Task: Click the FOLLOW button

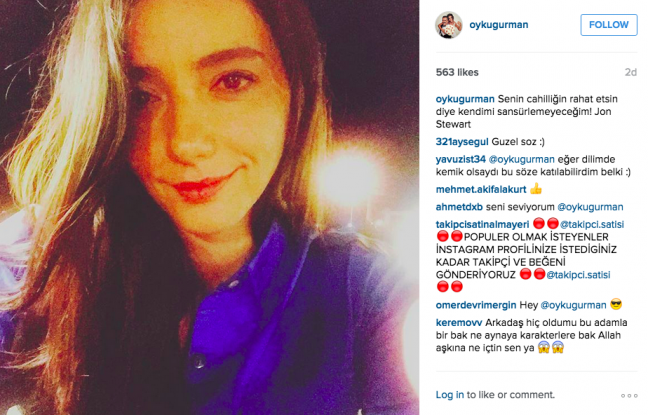Action: [609, 25]
